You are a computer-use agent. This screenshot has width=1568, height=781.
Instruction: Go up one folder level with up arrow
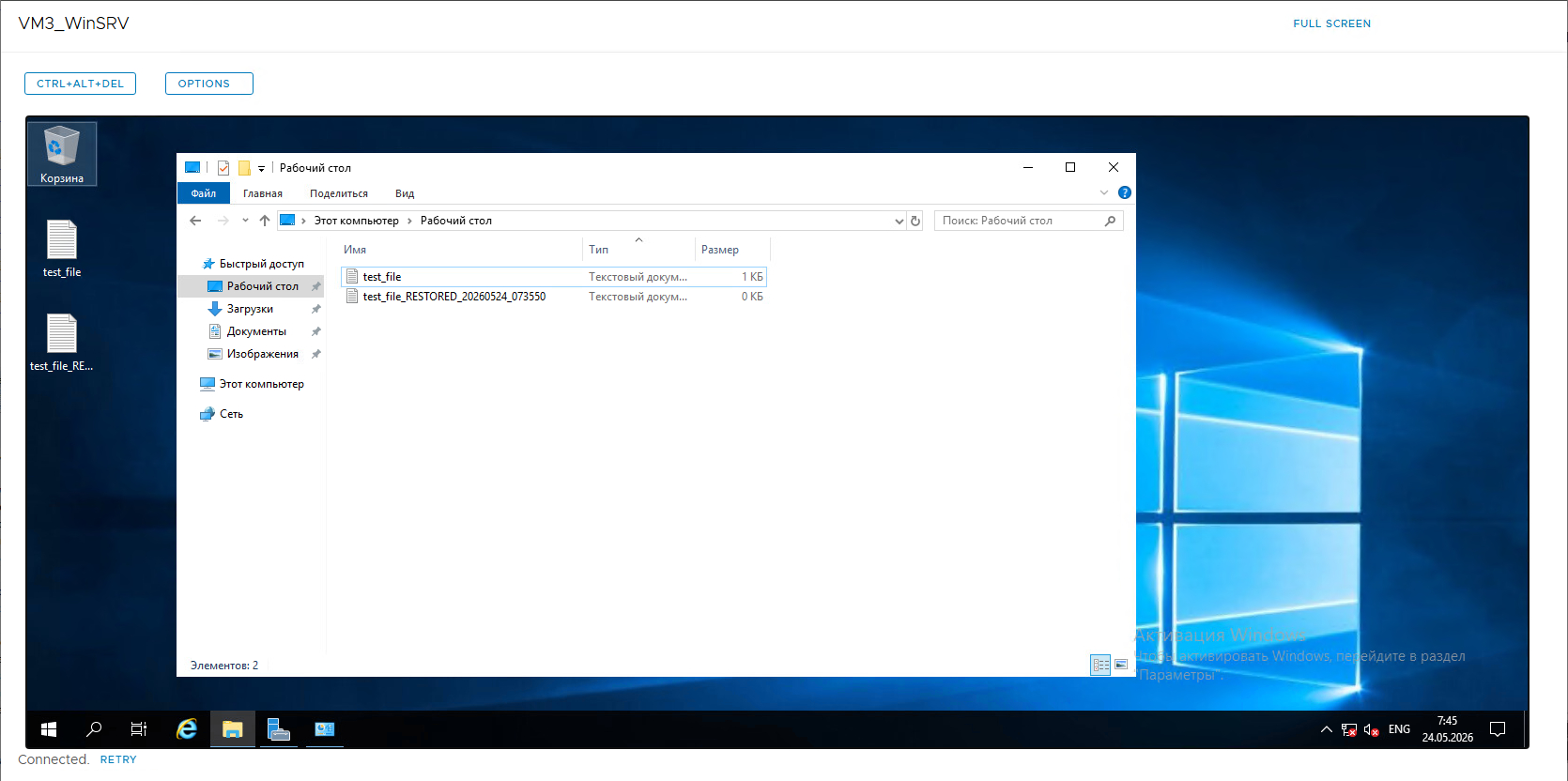(x=265, y=221)
